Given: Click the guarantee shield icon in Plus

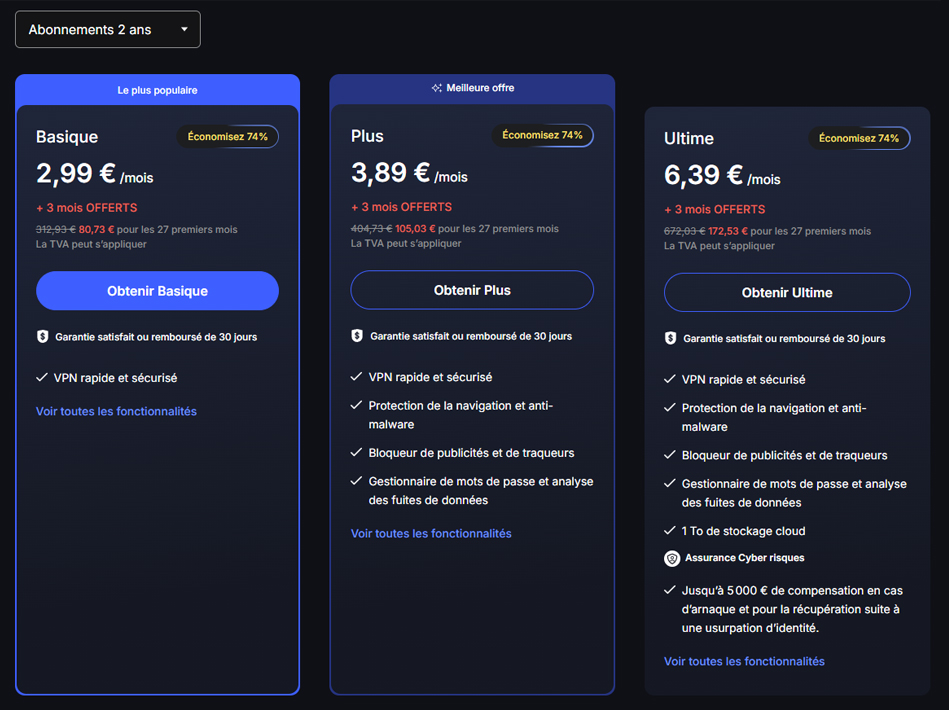Looking at the screenshot, I should [357, 336].
